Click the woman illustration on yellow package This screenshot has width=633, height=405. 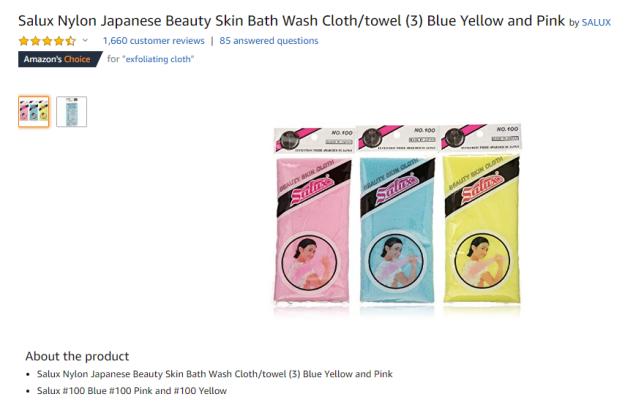(482, 261)
